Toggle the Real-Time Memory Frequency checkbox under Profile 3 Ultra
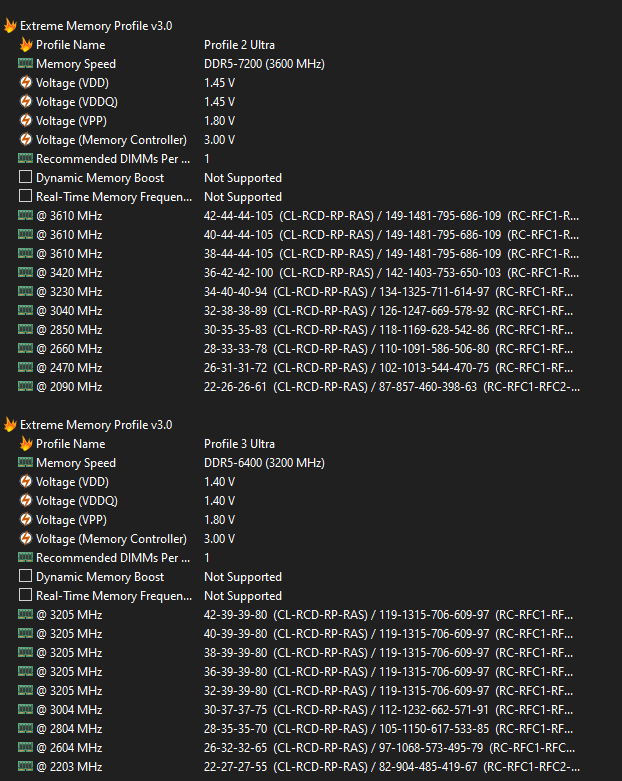 (x=25, y=595)
